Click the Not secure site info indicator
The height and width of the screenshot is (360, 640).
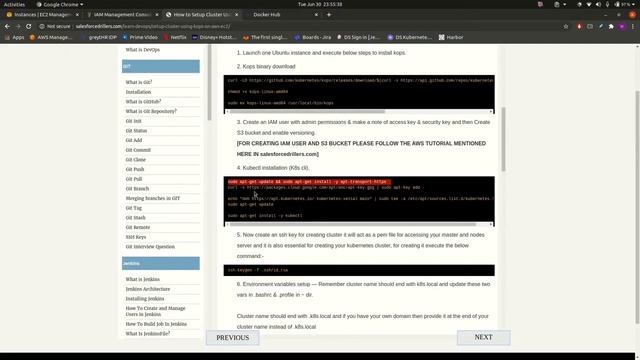(x=55, y=26)
